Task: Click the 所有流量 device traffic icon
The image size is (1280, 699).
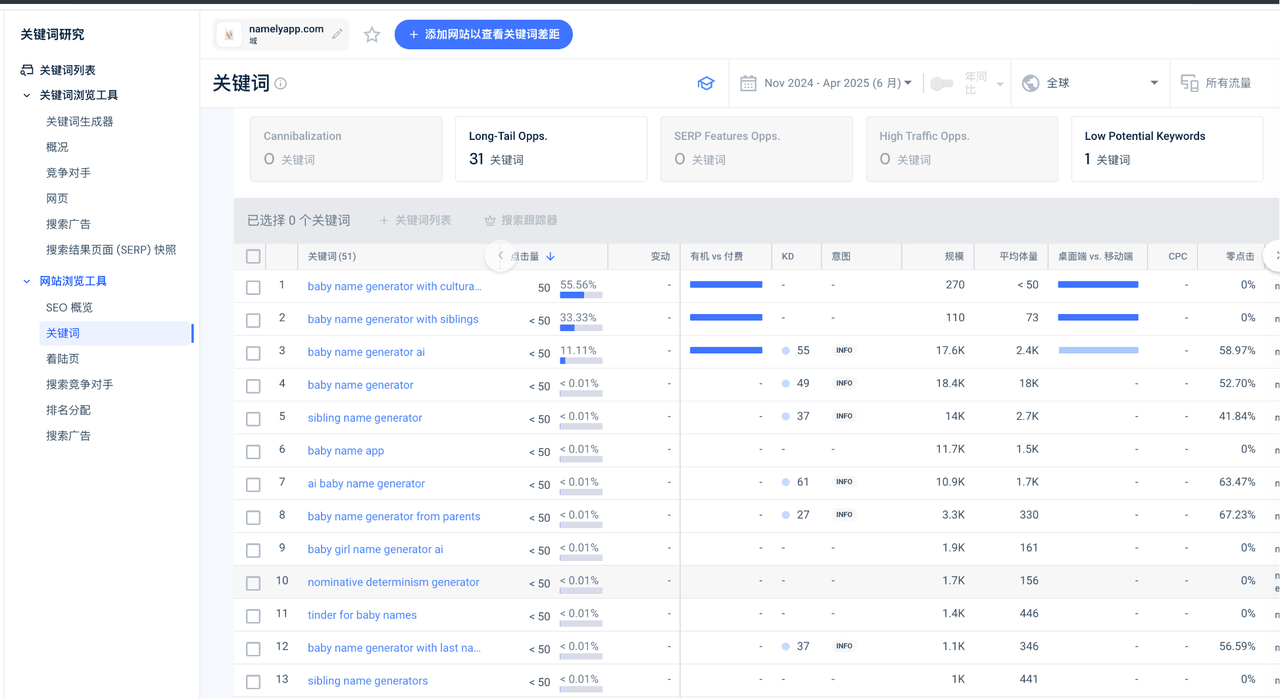Action: (x=1189, y=83)
